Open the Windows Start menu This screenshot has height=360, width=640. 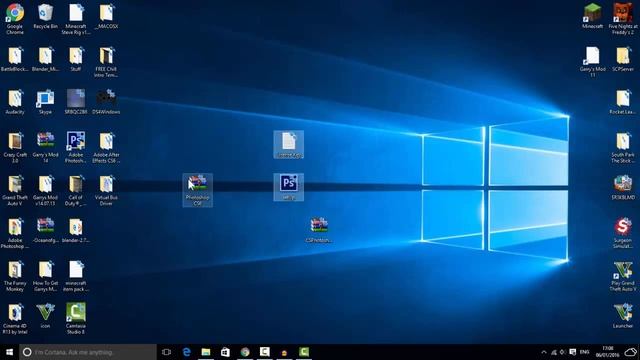tap(9, 352)
